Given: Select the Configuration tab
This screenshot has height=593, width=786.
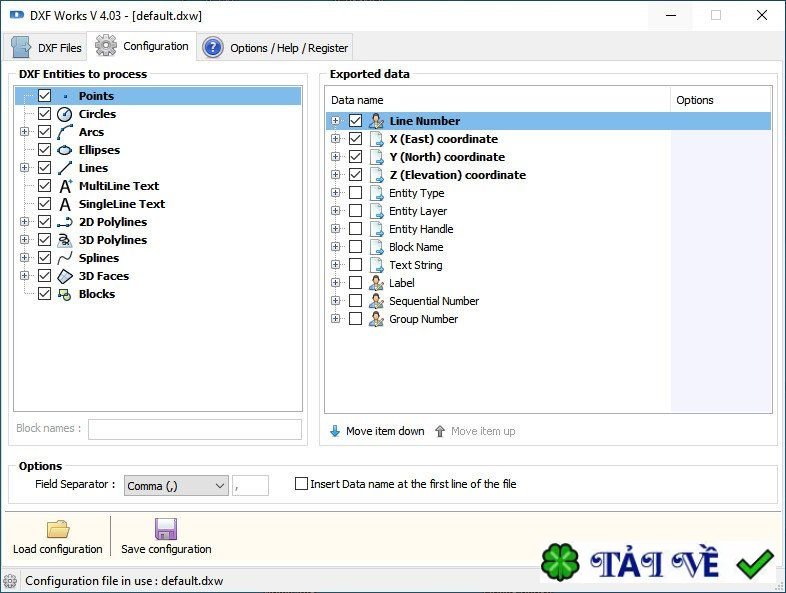Looking at the screenshot, I should [142, 46].
